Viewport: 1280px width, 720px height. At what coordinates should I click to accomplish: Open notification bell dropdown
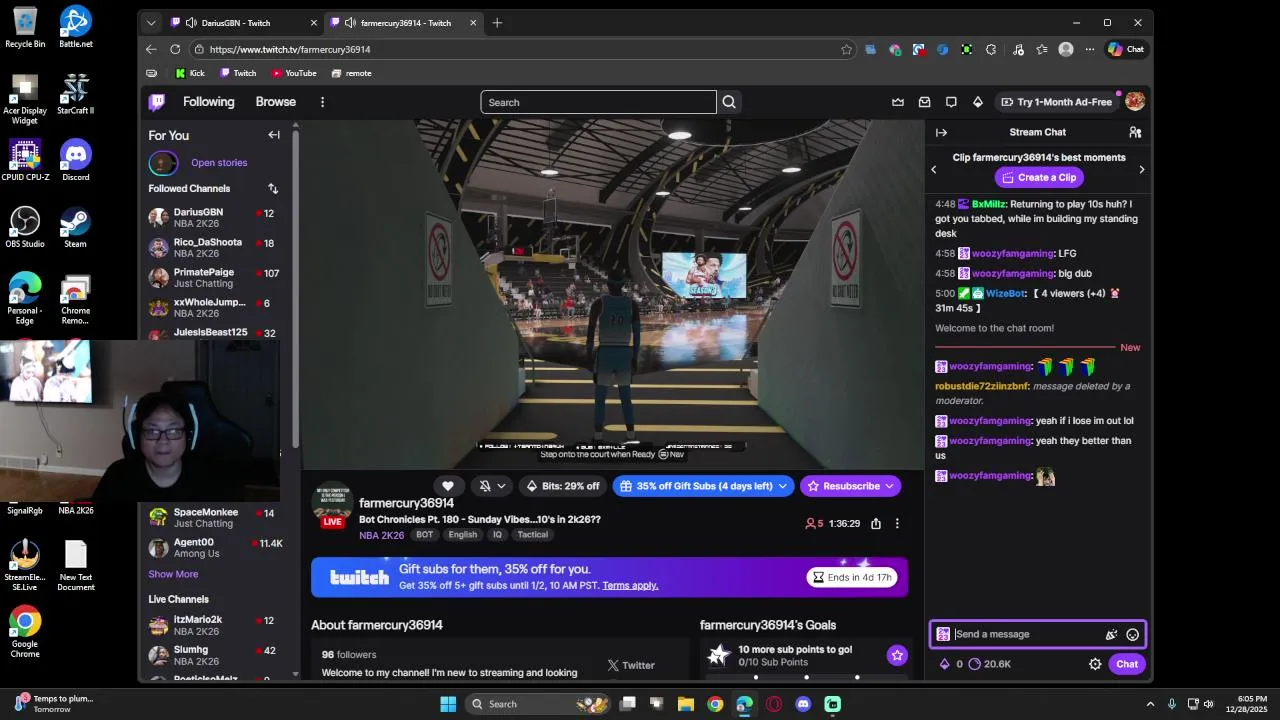pyautogui.click(x=491, y=486)
